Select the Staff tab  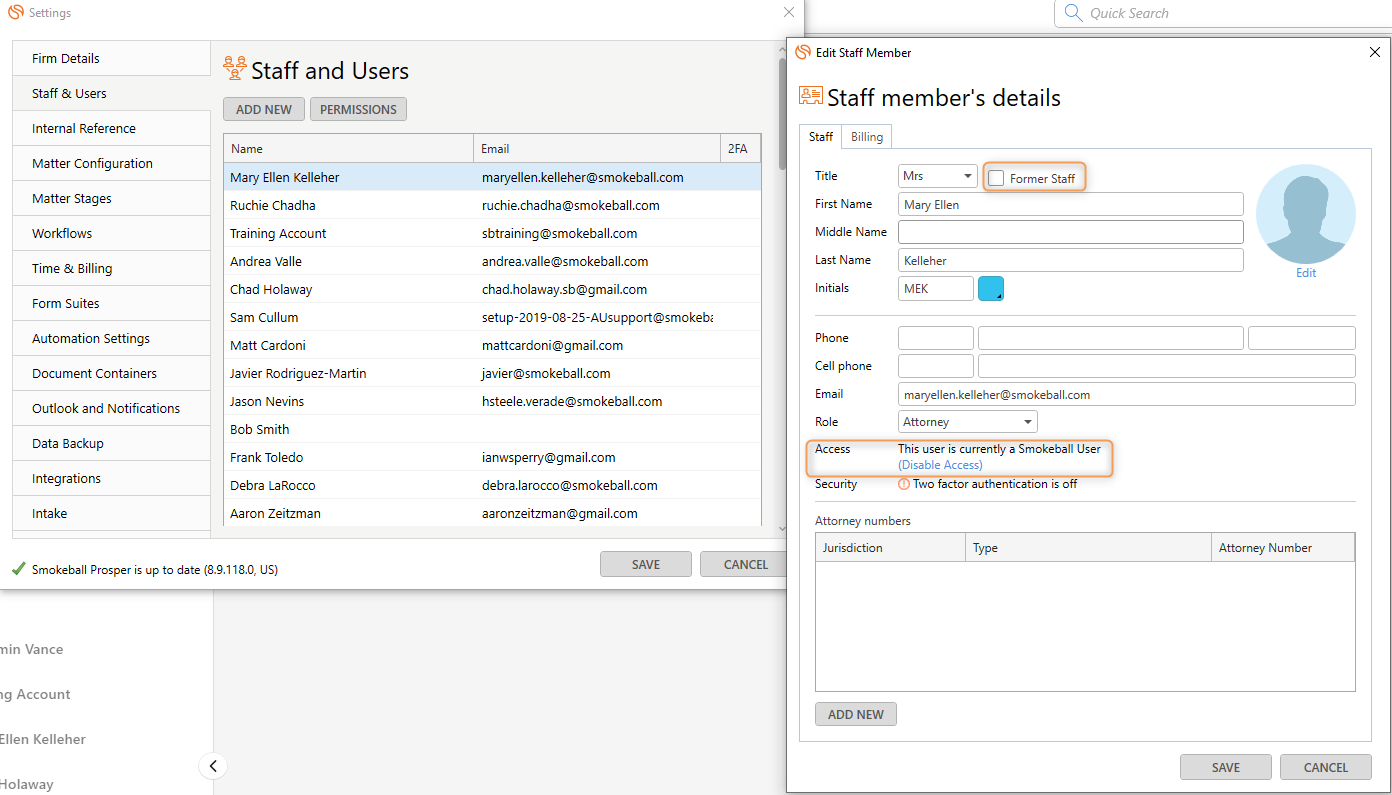(821, 137)
